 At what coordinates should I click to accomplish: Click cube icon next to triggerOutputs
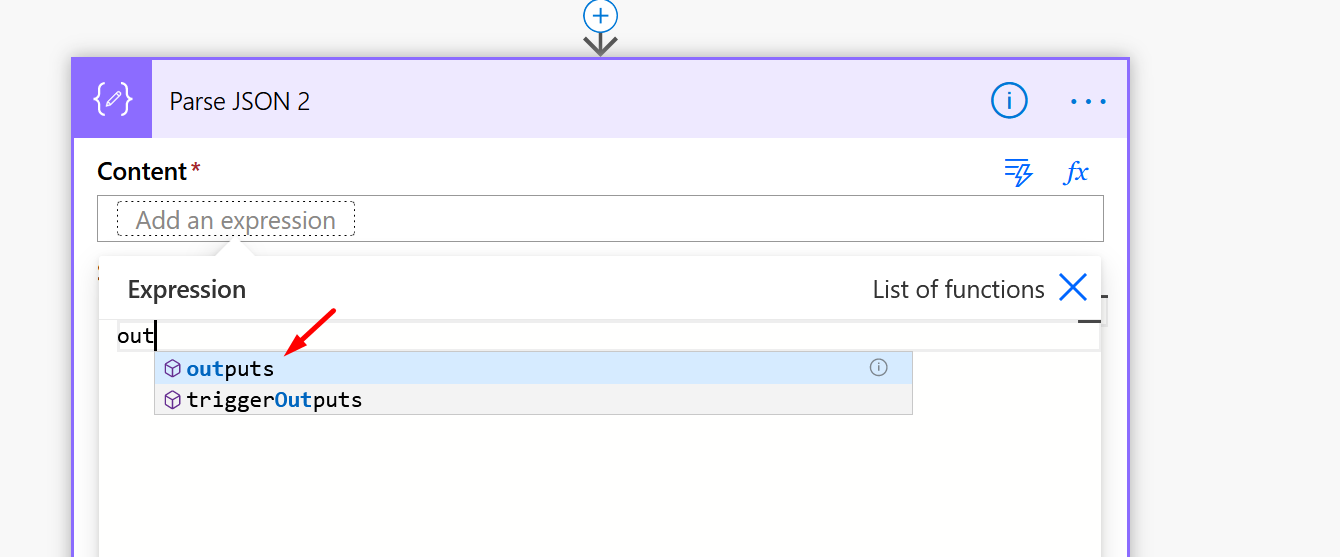point(173,400)
